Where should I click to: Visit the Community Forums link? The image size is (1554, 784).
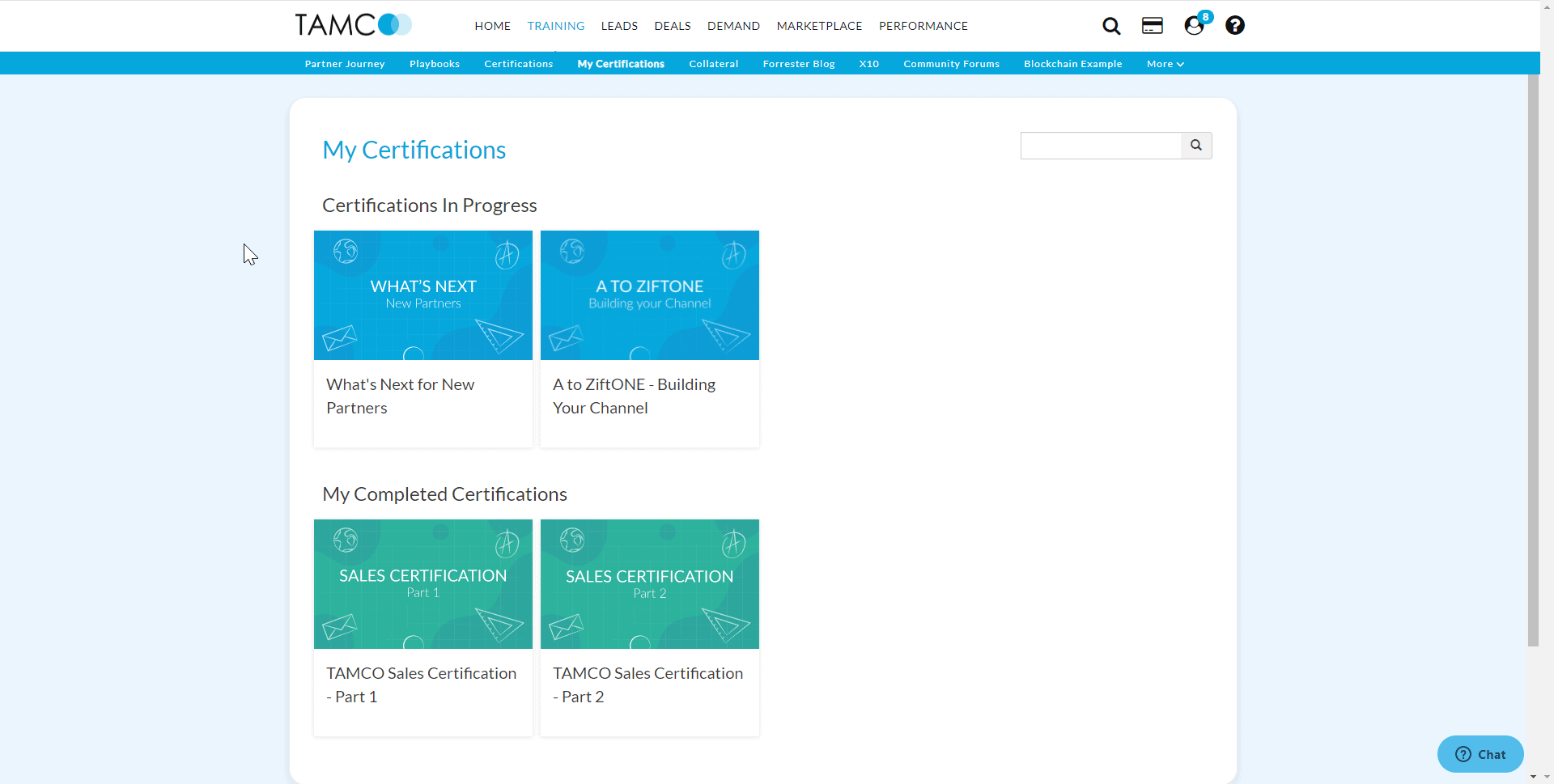(x=951, y=64)
